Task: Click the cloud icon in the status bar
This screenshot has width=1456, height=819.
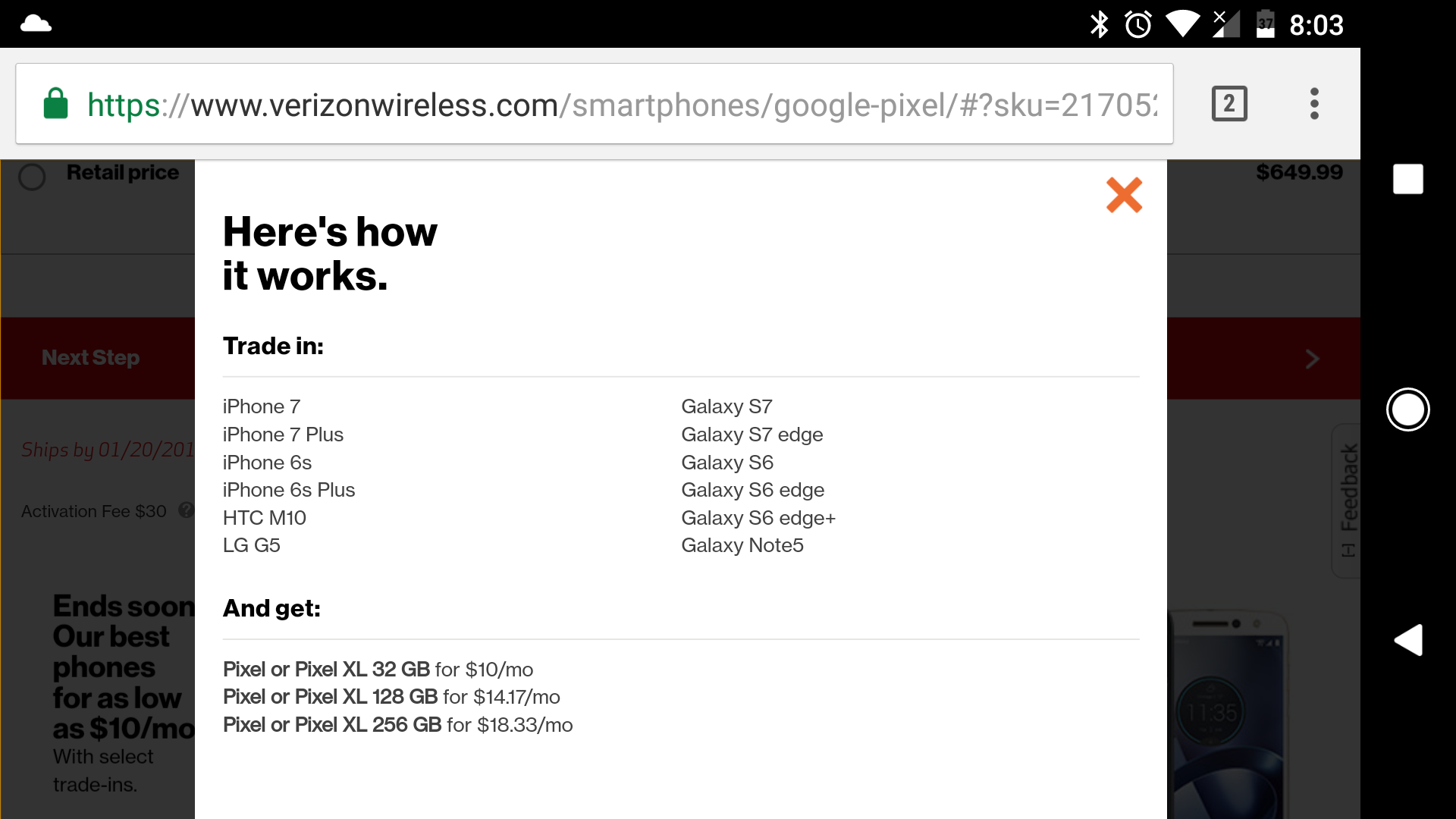Action: (x=35, y=23)
